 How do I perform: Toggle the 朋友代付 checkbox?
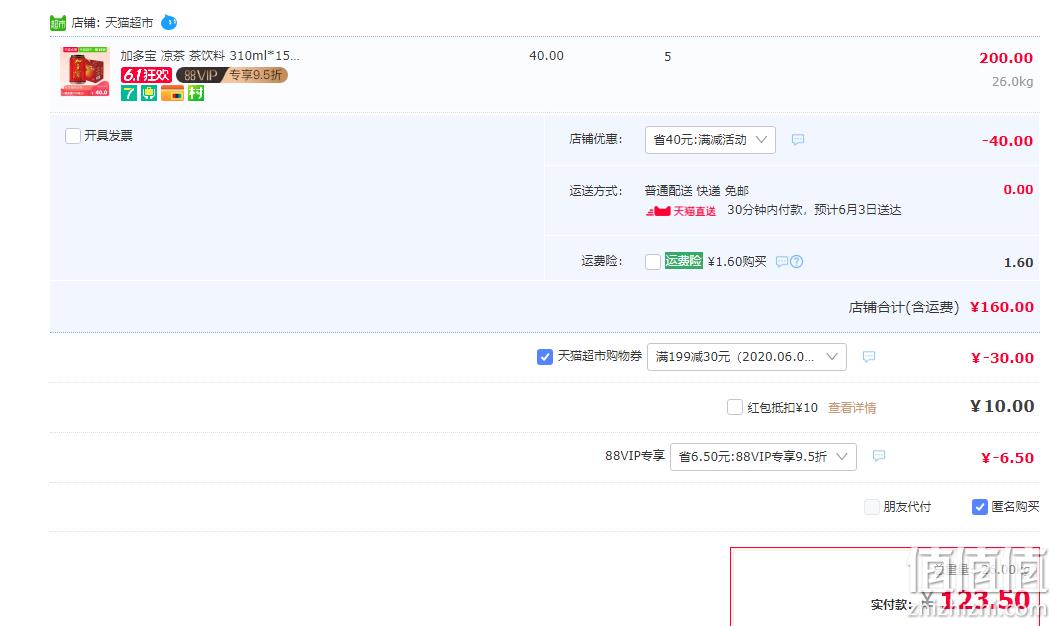tap(872, 507)
